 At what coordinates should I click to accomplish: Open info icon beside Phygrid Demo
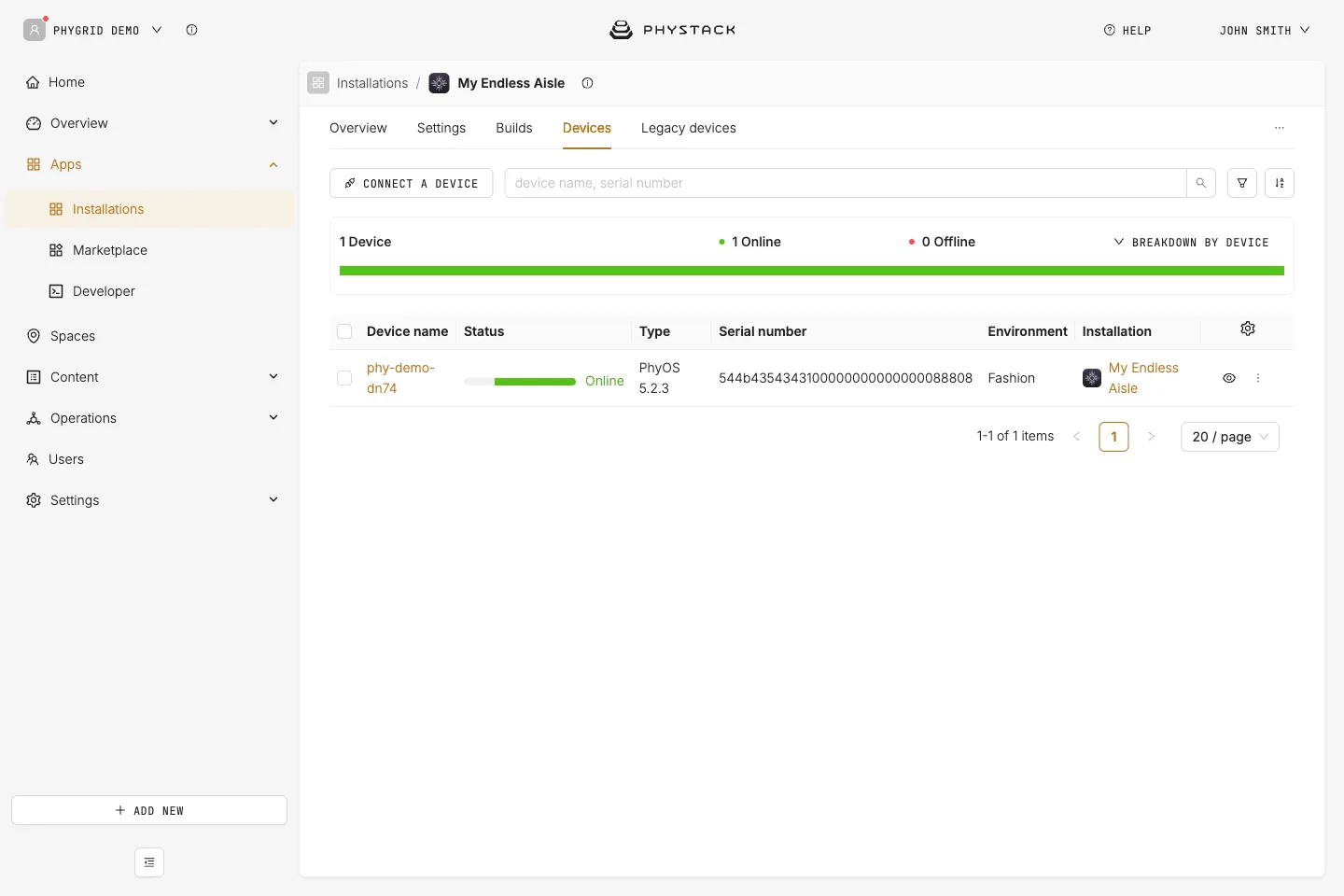point(191,30)
